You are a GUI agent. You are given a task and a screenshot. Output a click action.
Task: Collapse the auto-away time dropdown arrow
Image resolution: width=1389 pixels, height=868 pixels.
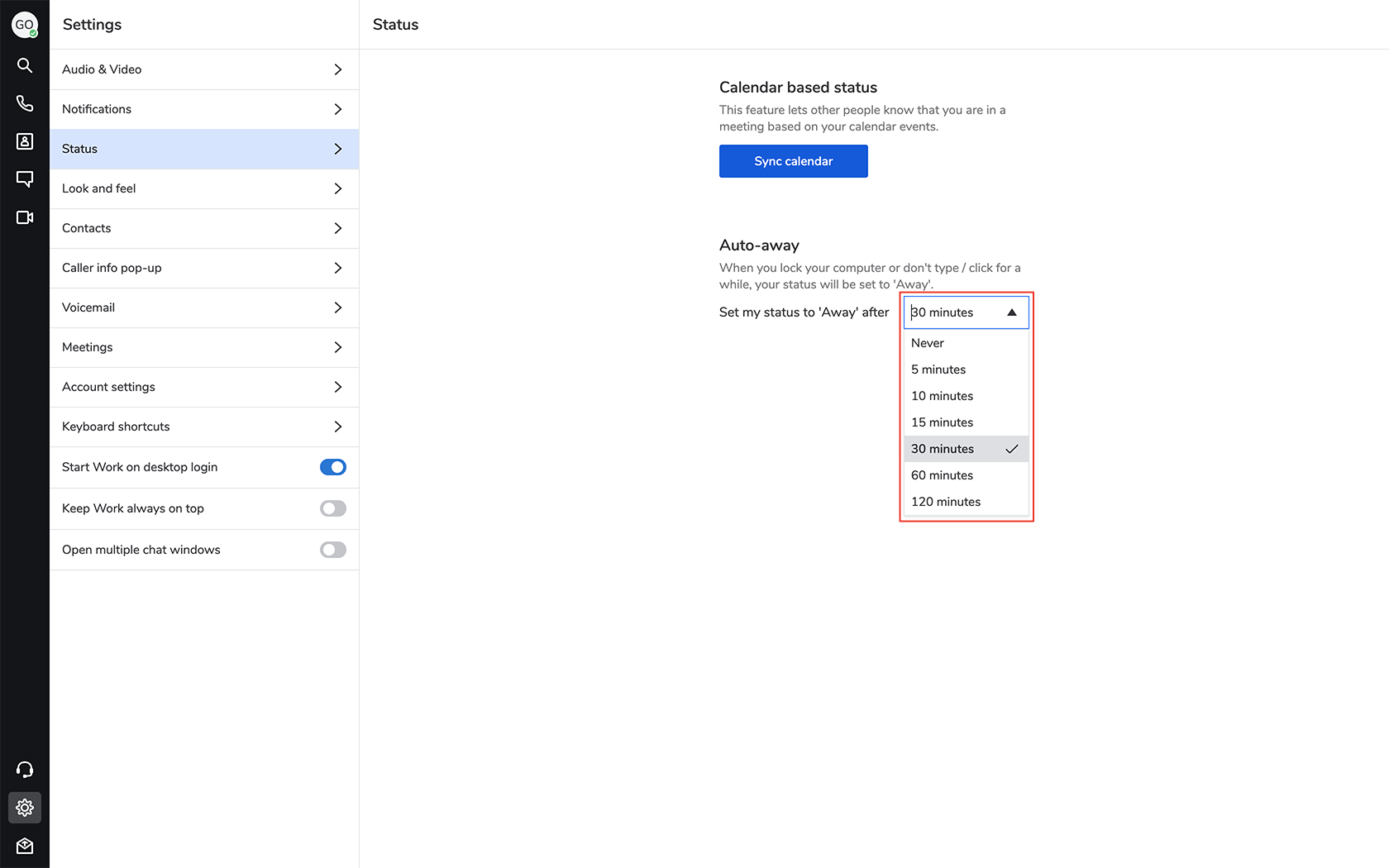coord(1011,312)
